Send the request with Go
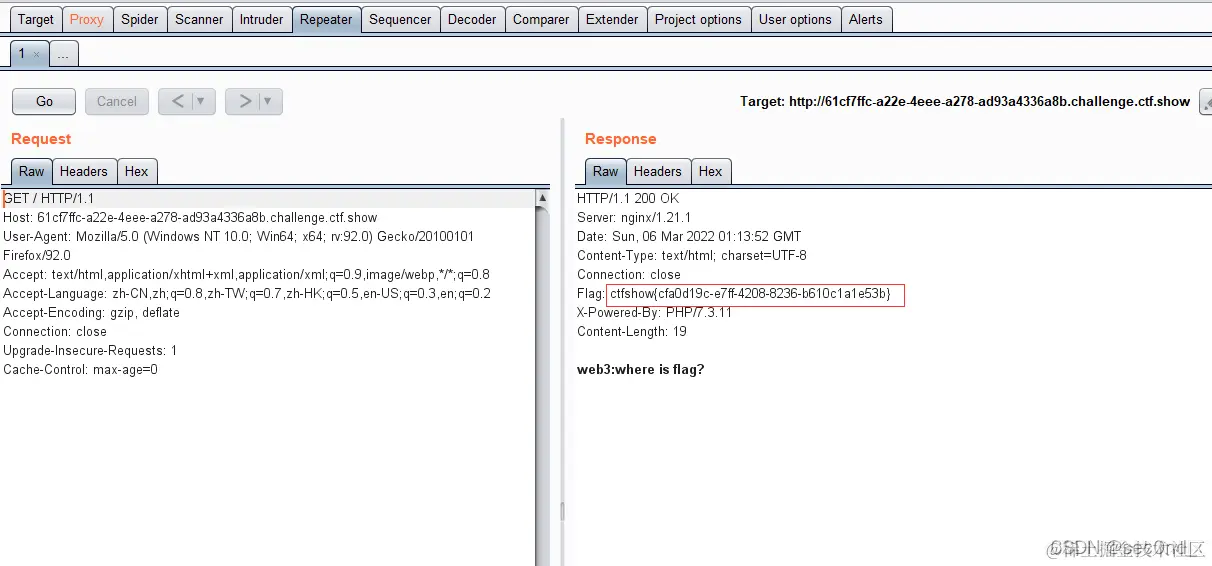1212x566 pixels. coord(44,101)
